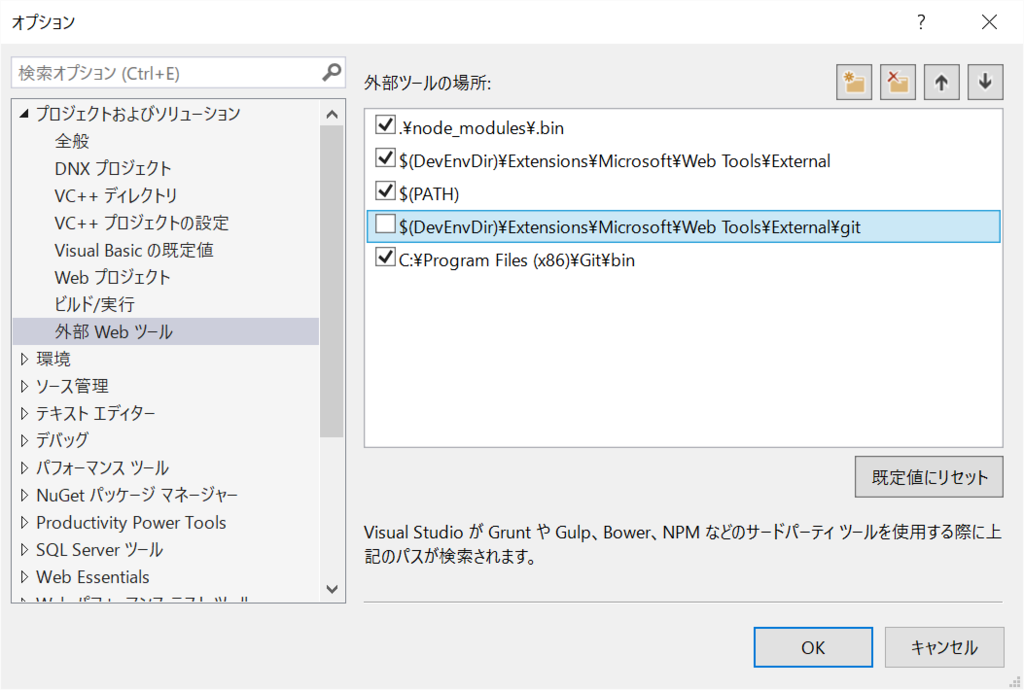Select the C:¥Program Files (x86)¥Git¥bin row
The image size is (1024, 690).
[683, 260]
